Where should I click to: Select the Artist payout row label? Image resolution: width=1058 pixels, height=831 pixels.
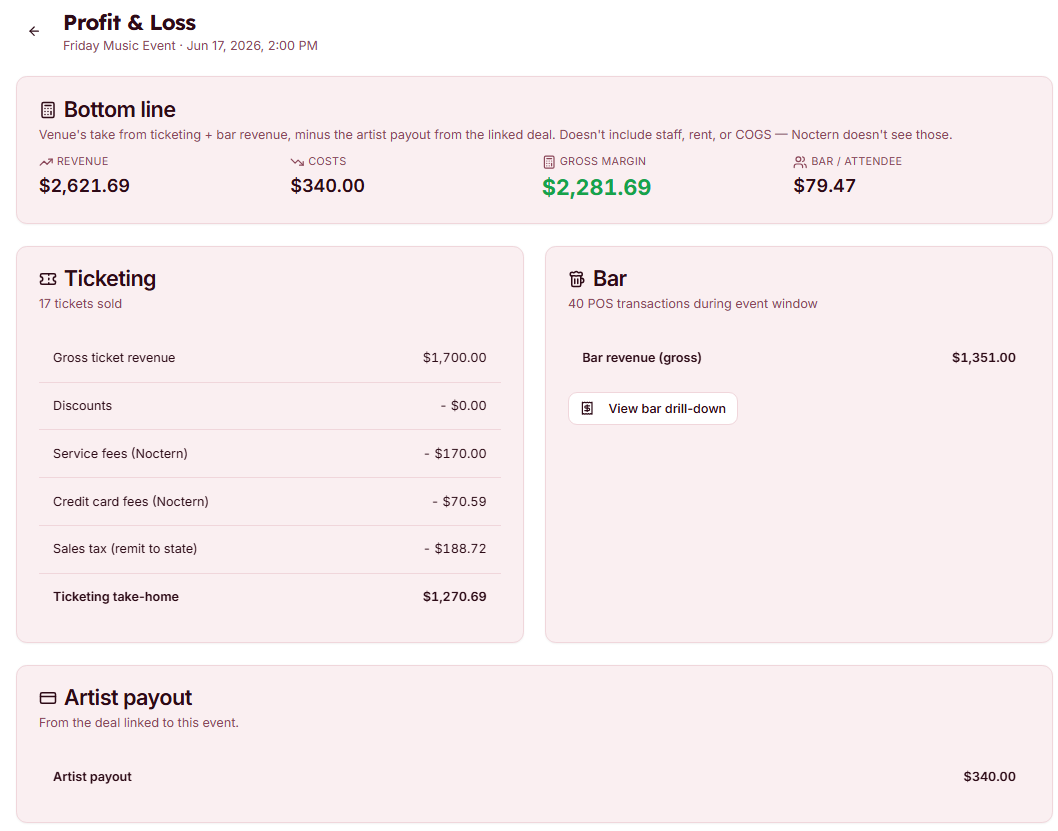(x=92, y=776)
